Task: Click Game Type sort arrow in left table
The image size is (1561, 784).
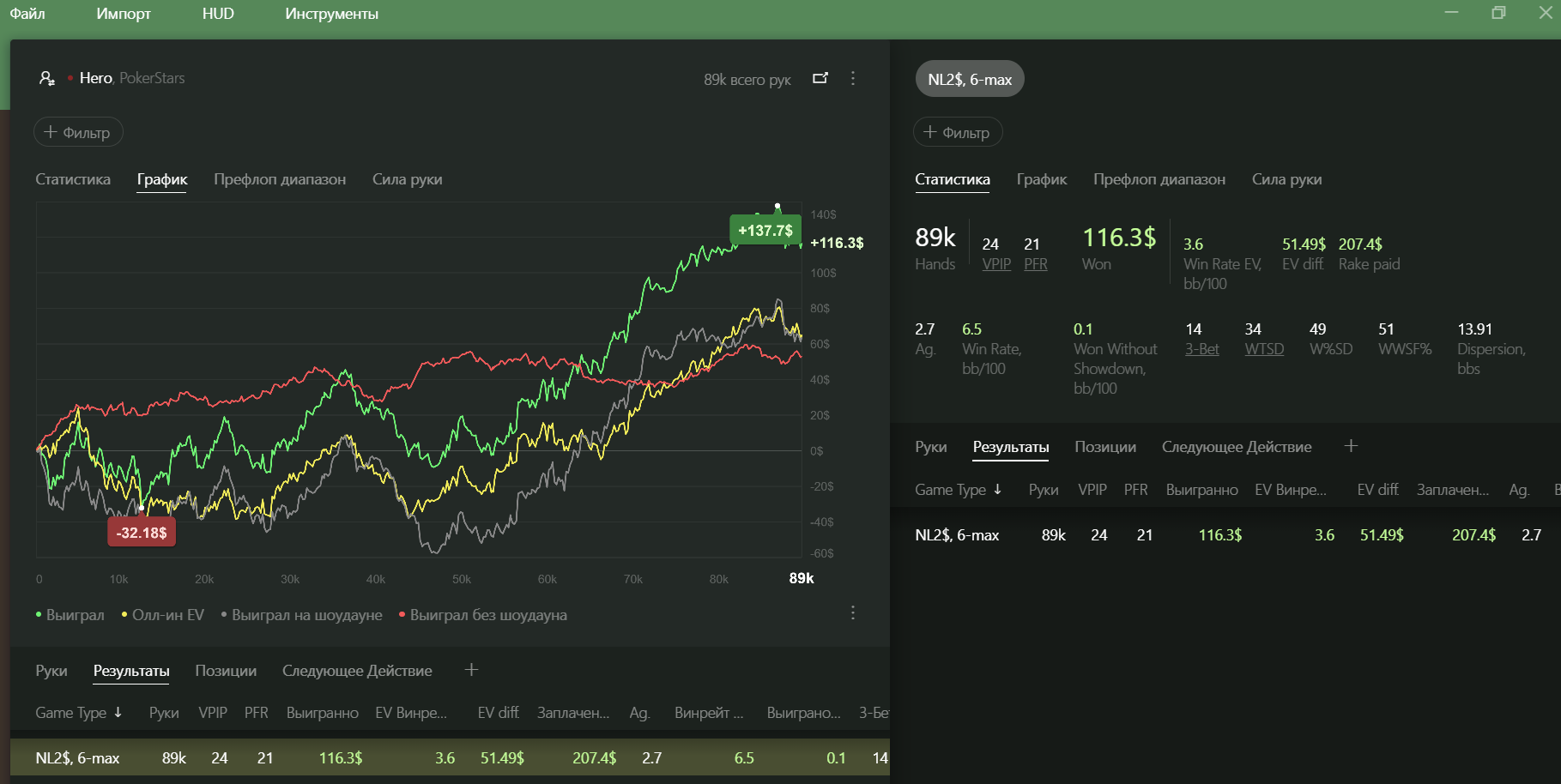Action: pyautogui.click(x=118, y=712)
